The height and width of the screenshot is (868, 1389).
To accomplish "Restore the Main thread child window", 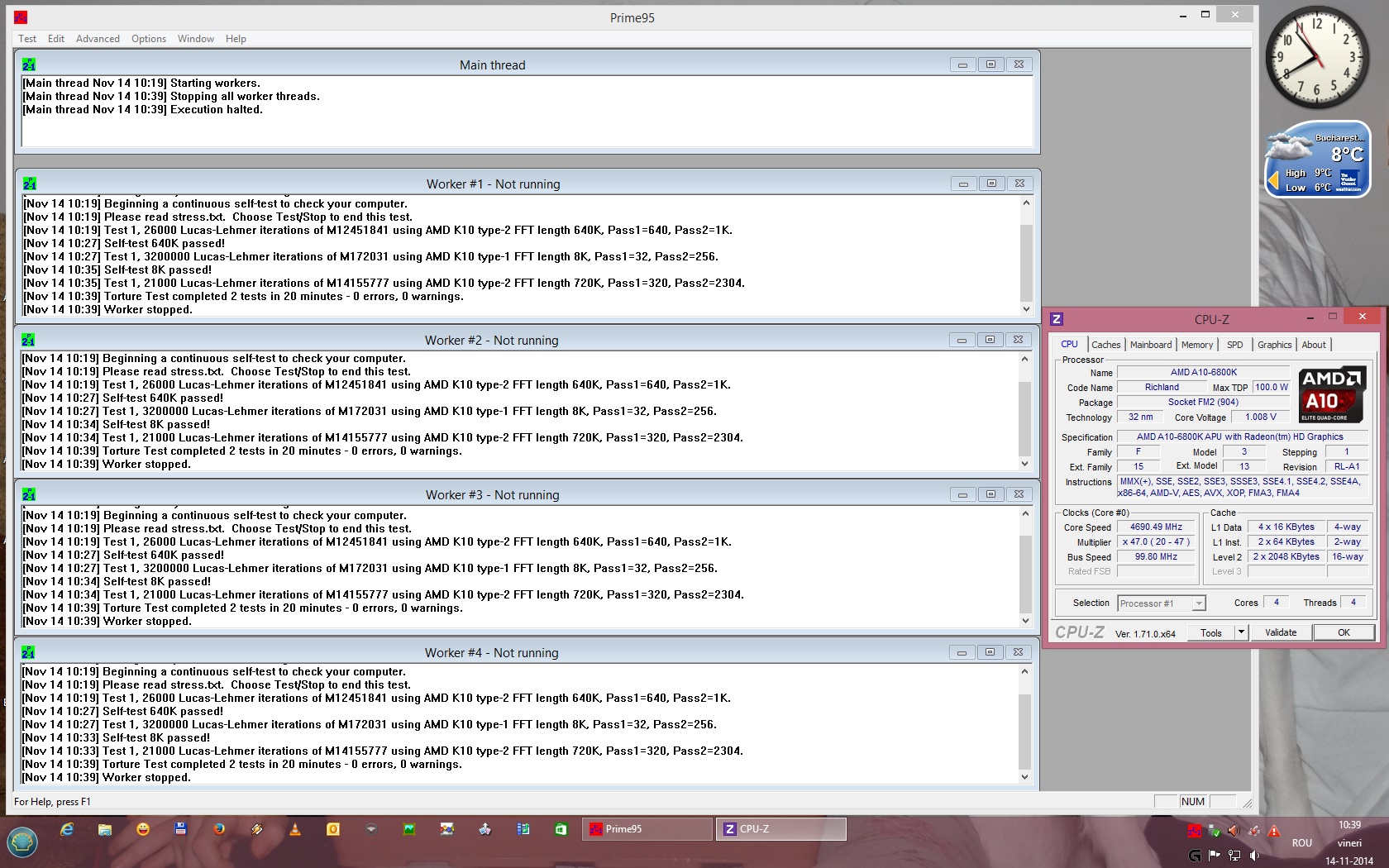I will [x=990, y=64].
